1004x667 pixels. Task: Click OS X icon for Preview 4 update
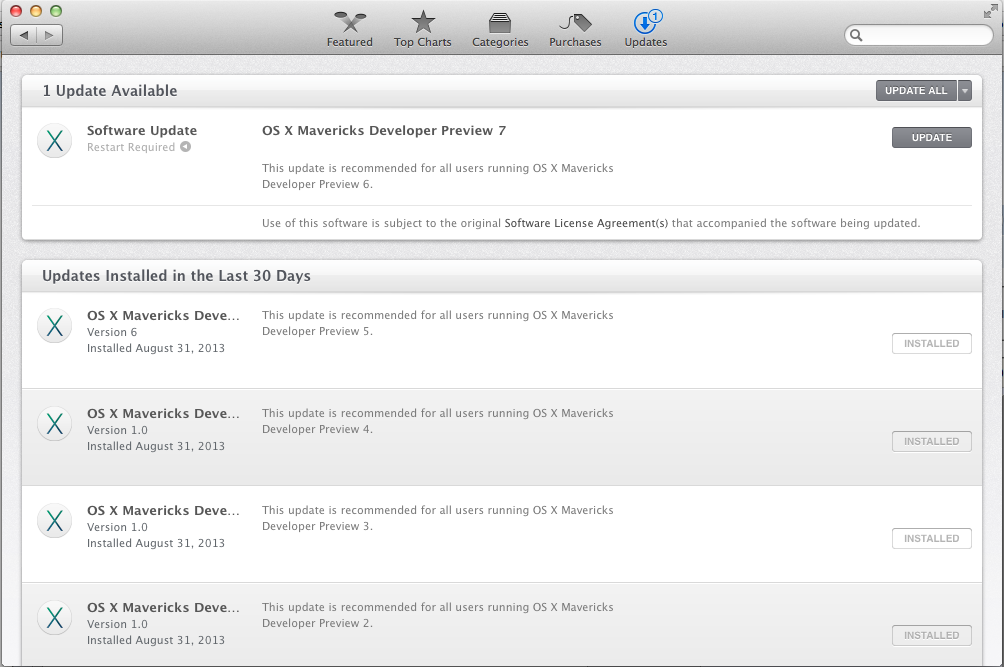pyautogui.click(x=54, y=423)
